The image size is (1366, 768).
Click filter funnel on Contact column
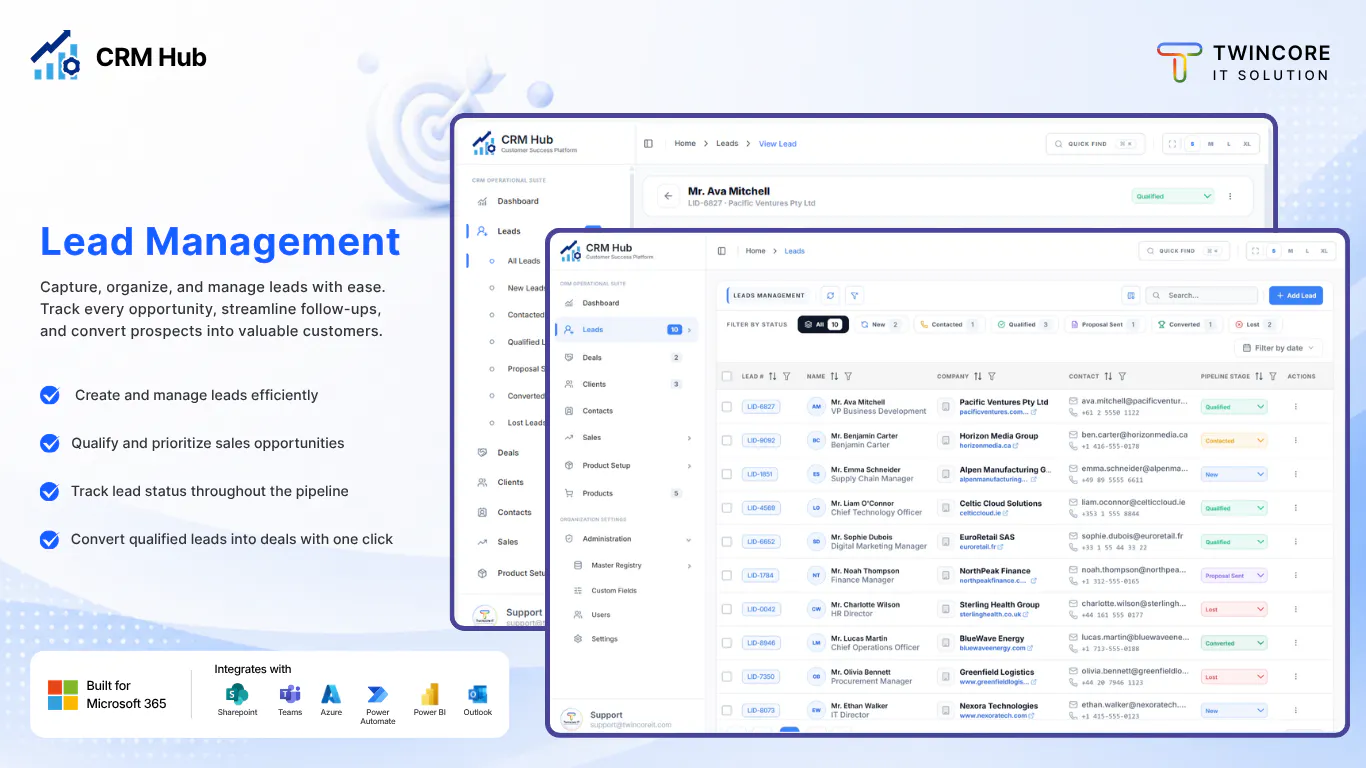pos(1122,376)
